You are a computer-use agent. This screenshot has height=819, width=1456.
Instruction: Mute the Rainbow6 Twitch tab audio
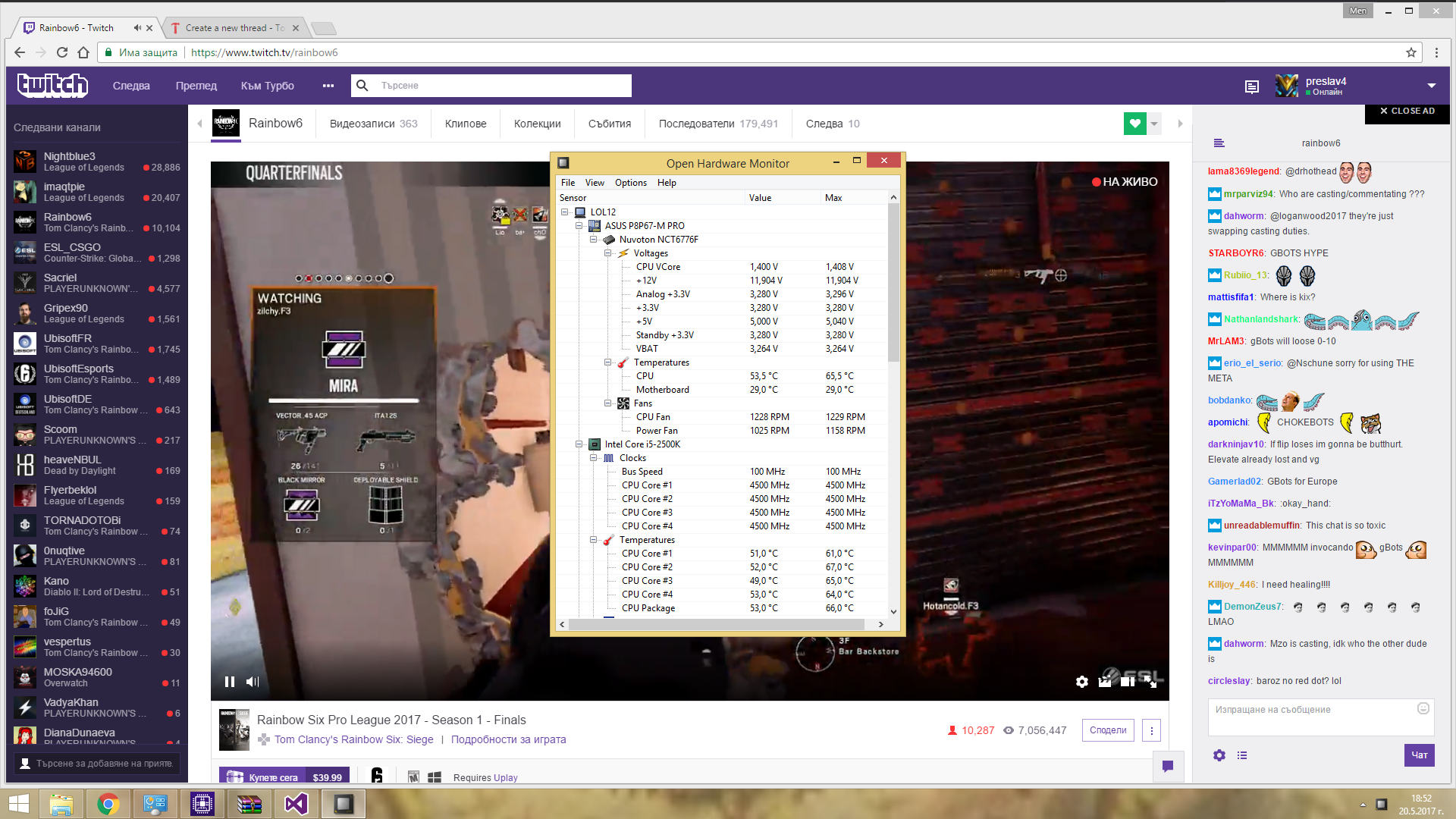137,28
